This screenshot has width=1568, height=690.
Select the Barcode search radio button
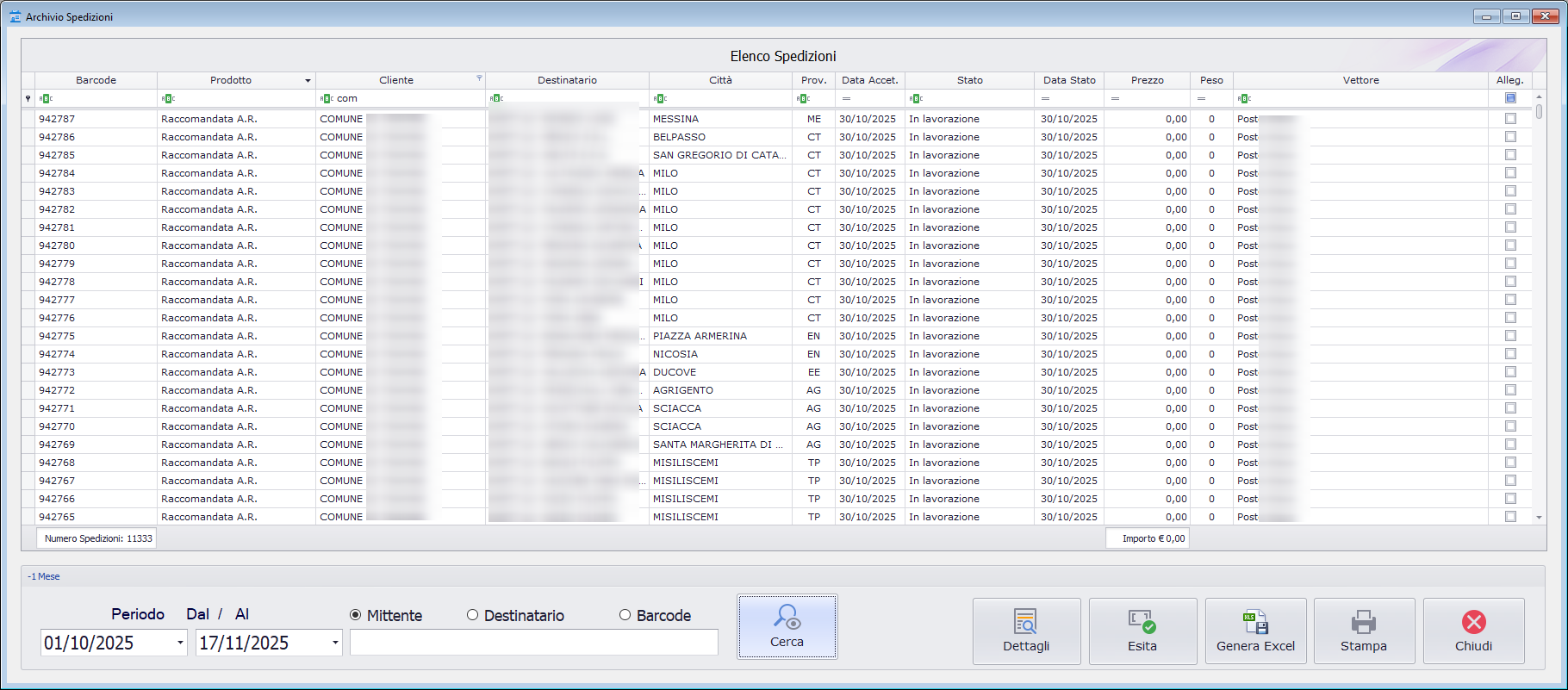[625, 615]
